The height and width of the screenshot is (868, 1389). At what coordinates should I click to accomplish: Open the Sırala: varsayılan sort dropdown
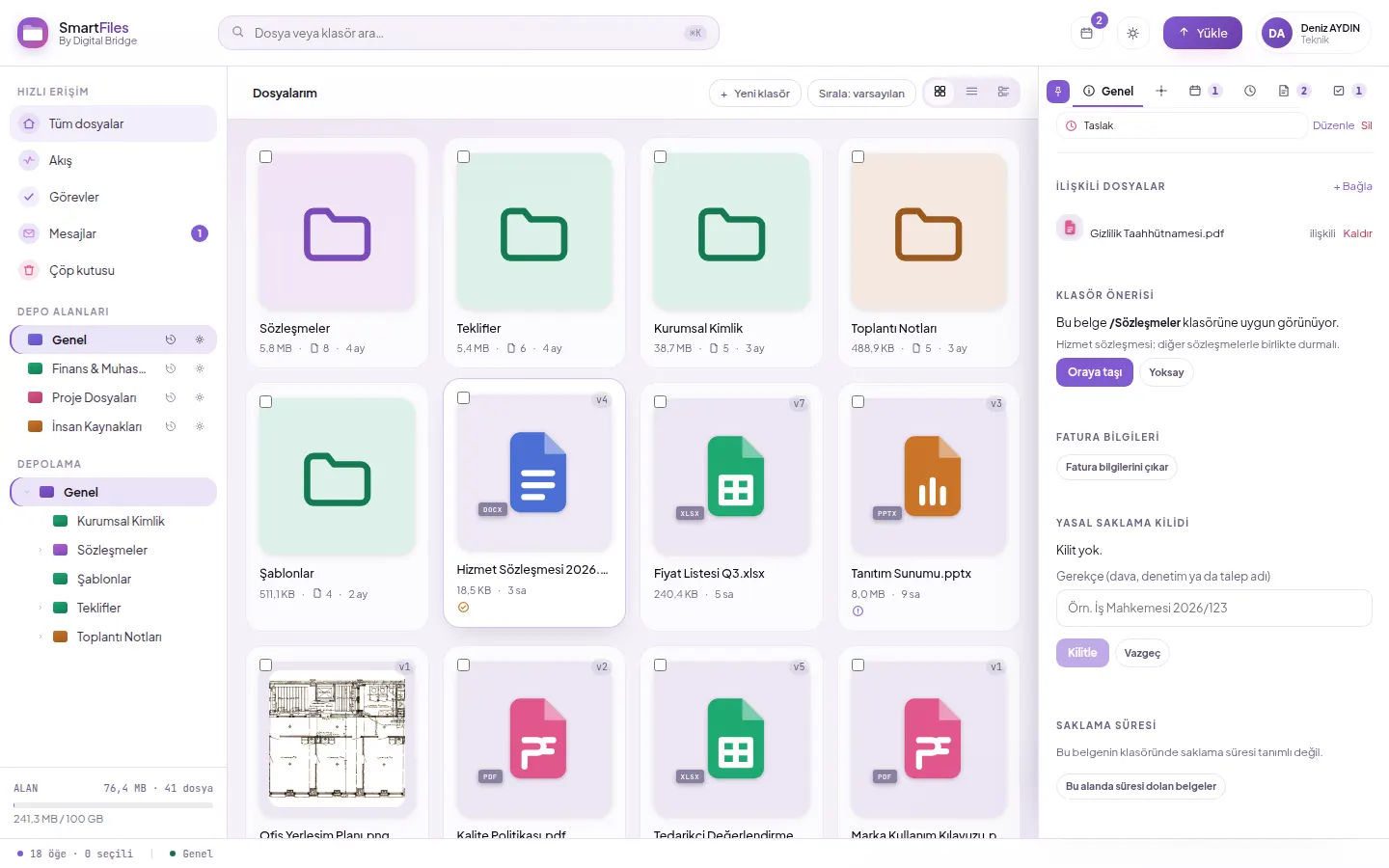[x=861, y=94]
